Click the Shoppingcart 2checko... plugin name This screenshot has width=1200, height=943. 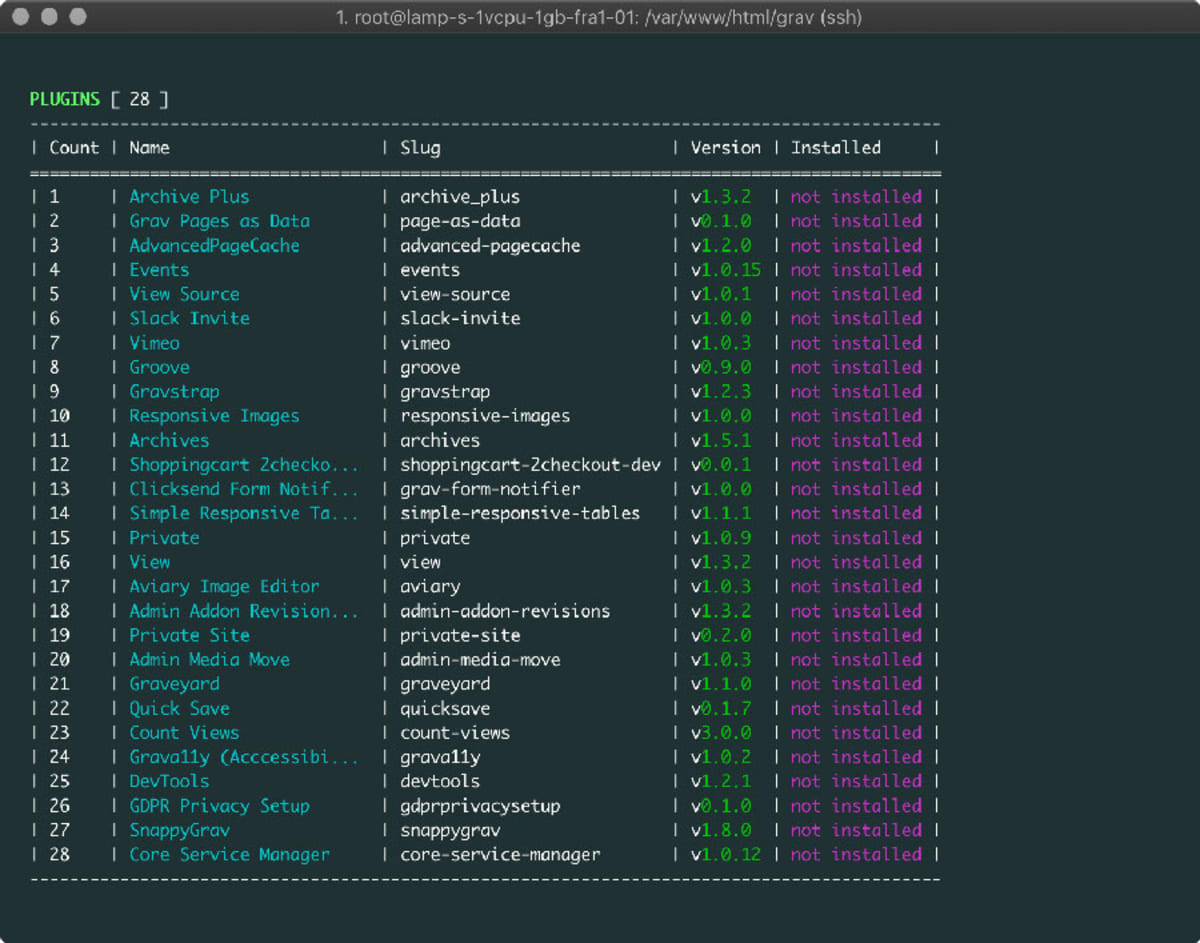pyautogui.click(x=244, y=465)
